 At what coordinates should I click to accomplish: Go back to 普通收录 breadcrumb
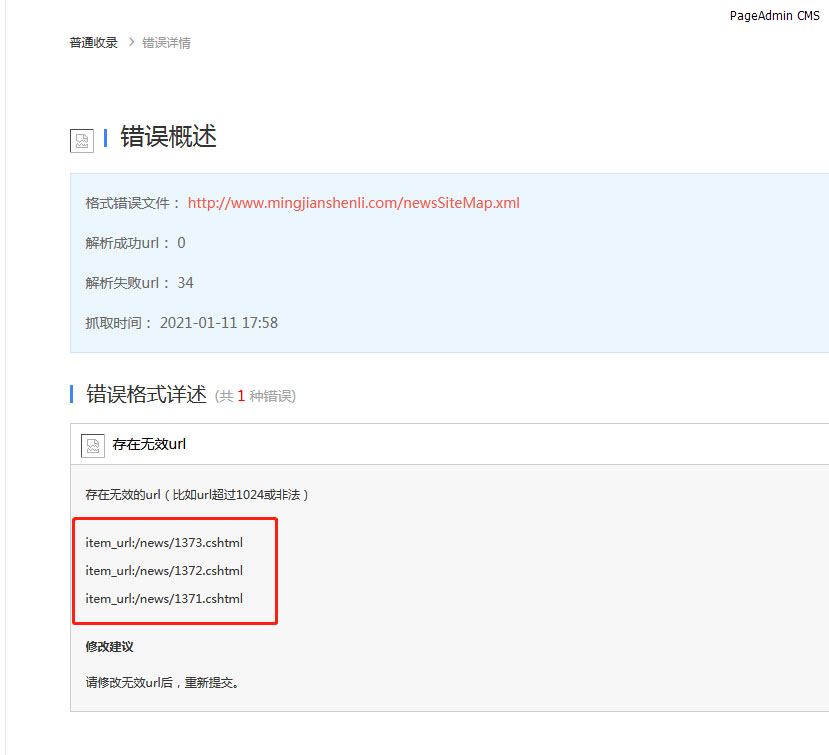[x=94, y=43]
